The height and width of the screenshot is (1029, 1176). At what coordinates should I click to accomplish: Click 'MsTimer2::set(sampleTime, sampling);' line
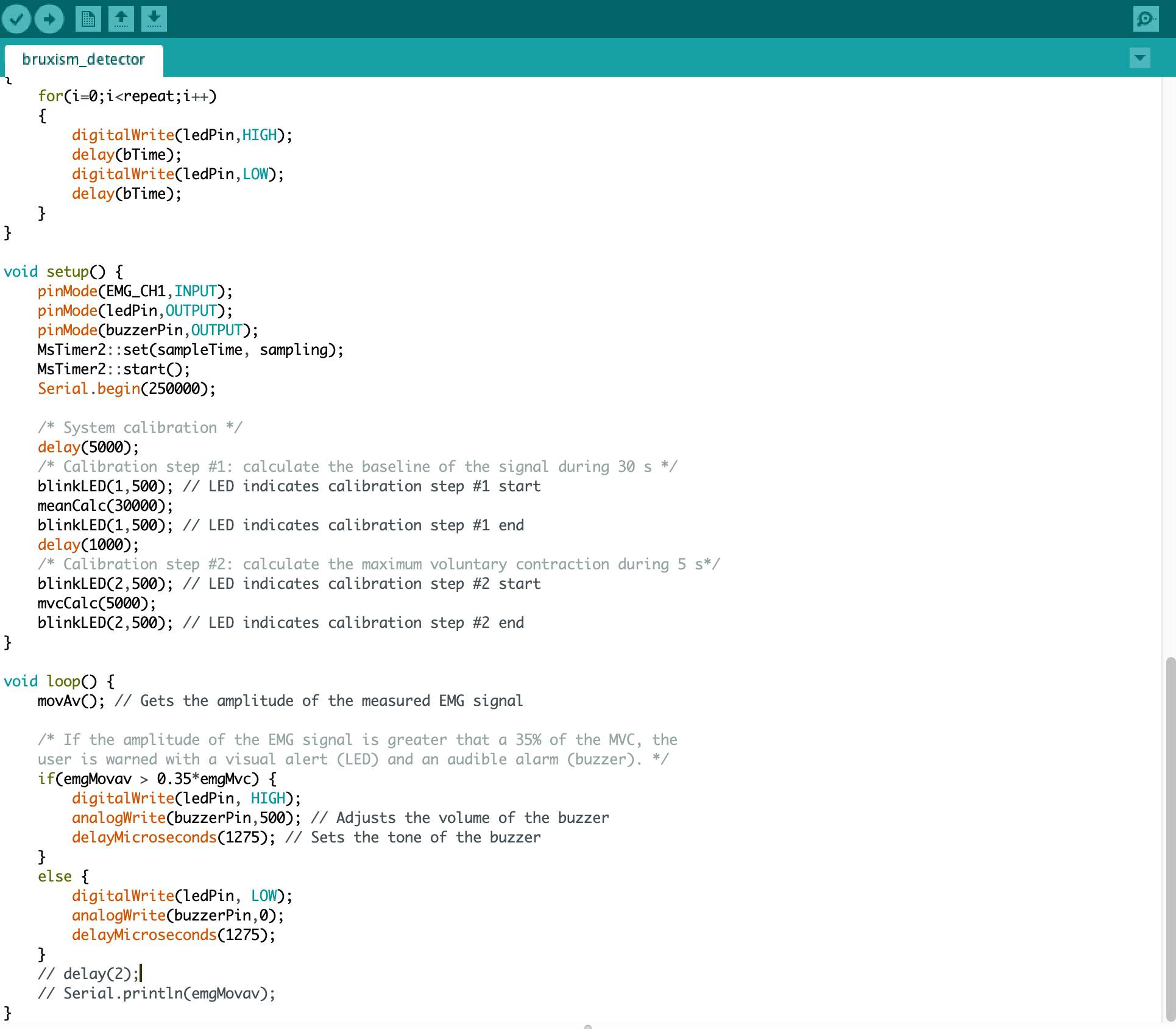(x=191, y=350)
